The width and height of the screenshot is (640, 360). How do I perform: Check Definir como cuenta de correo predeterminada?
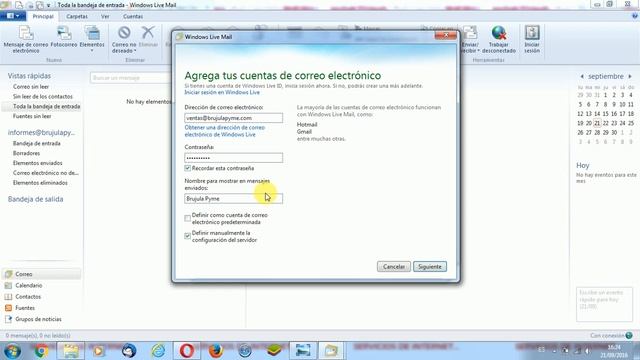coord(187,218)
